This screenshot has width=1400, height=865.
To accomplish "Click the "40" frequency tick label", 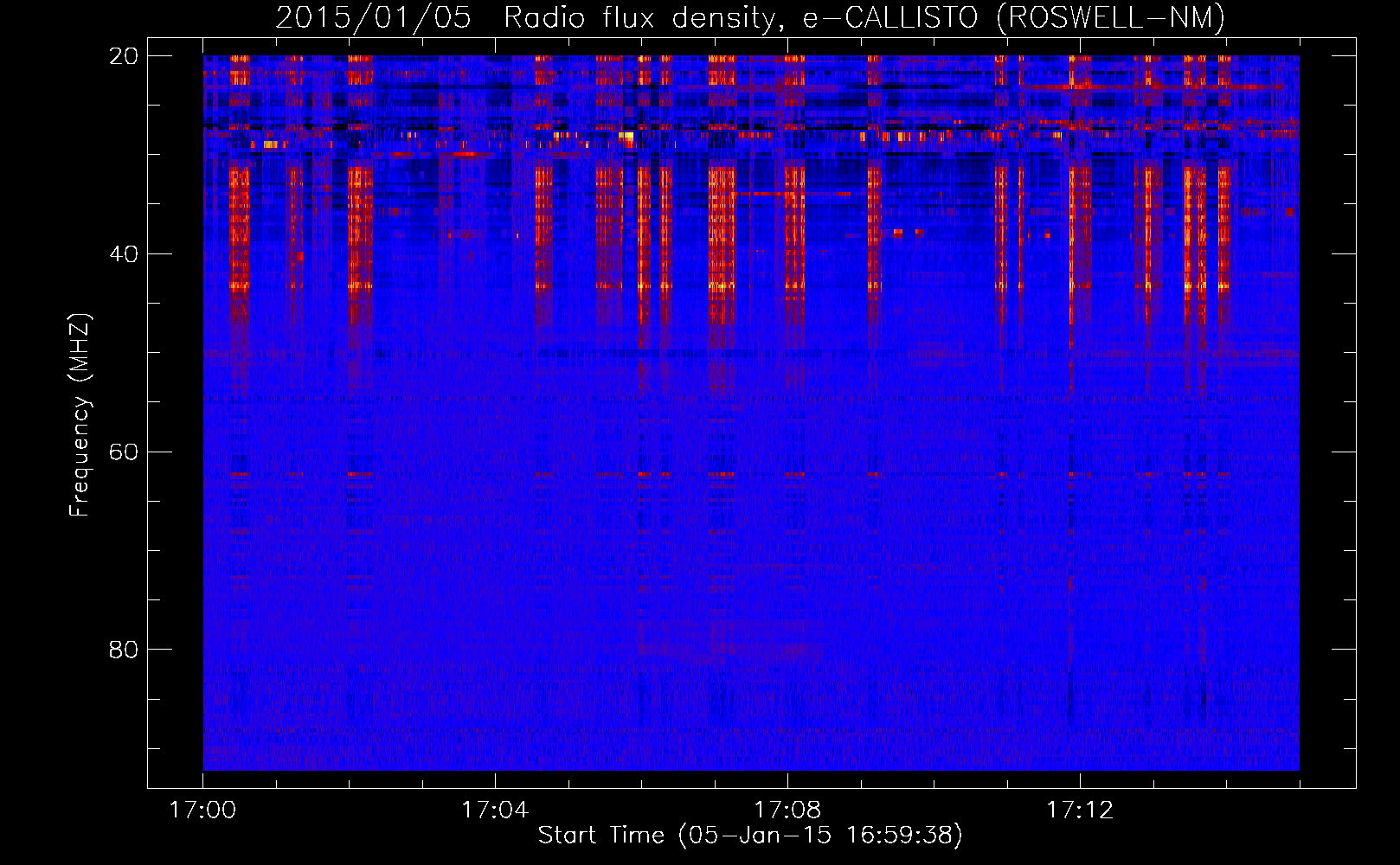I will 125,254.
